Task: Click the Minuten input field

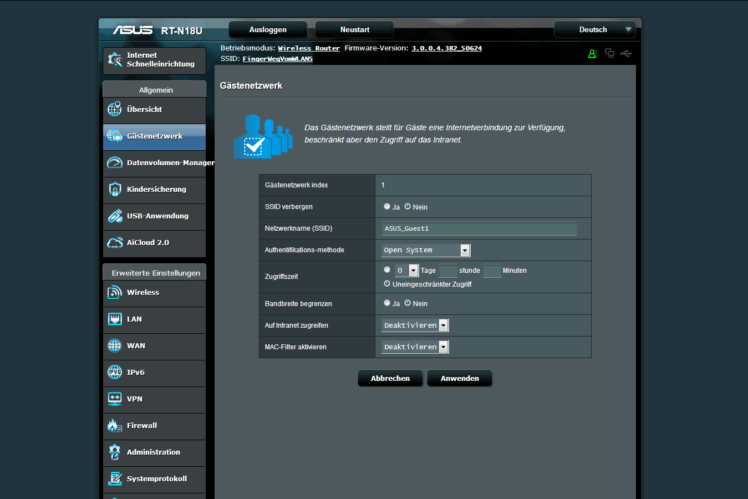Action: coord(492,271)
